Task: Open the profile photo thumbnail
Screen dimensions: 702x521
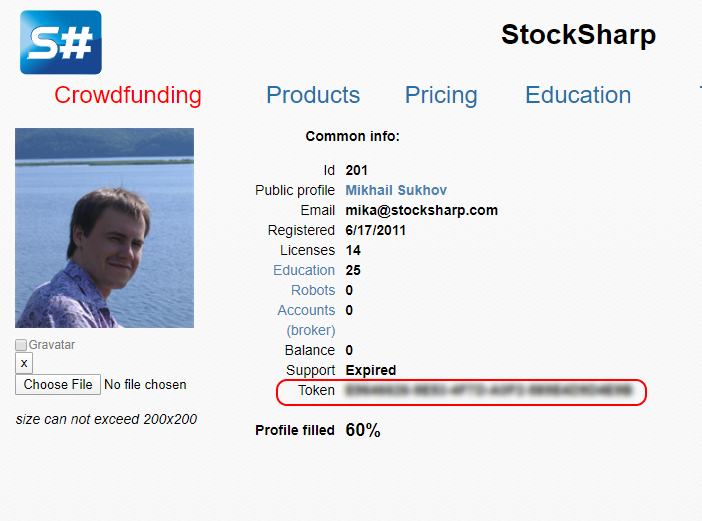Action: [104, 228]
